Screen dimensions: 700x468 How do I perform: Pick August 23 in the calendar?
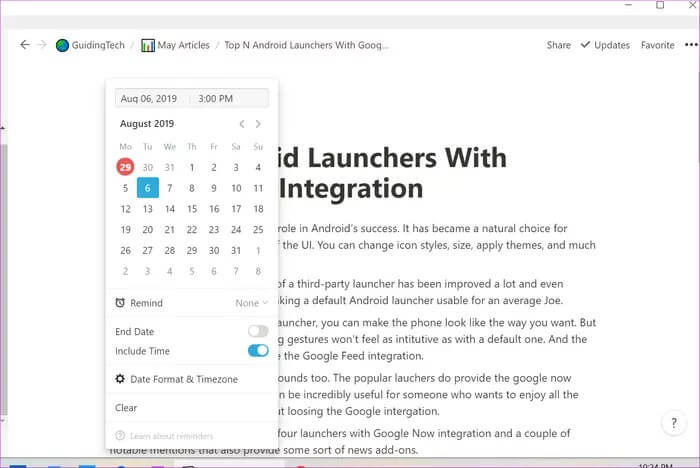[214, 230]
